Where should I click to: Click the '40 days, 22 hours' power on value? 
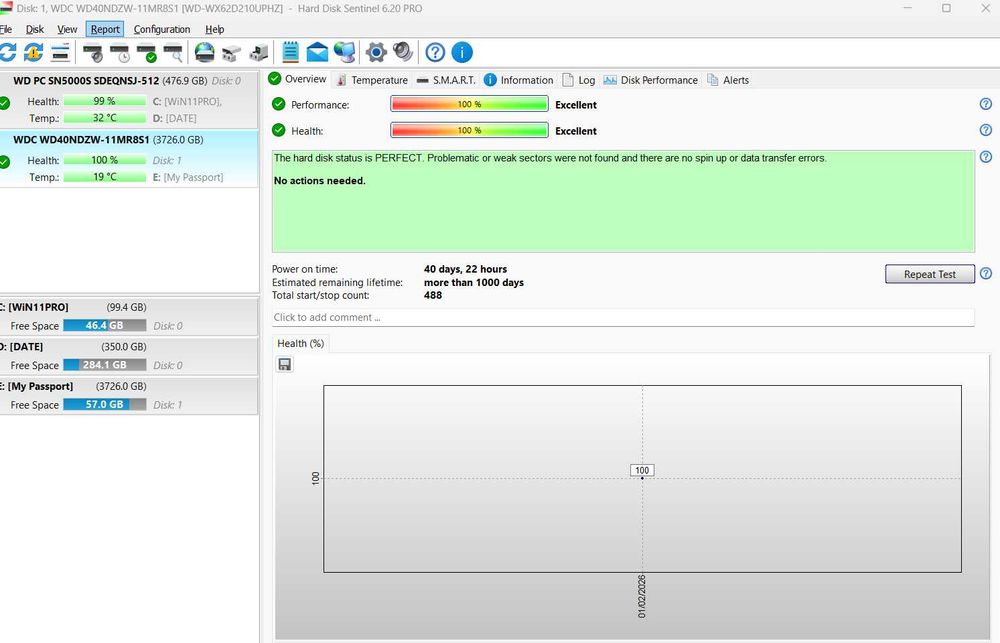coord(466,269)
